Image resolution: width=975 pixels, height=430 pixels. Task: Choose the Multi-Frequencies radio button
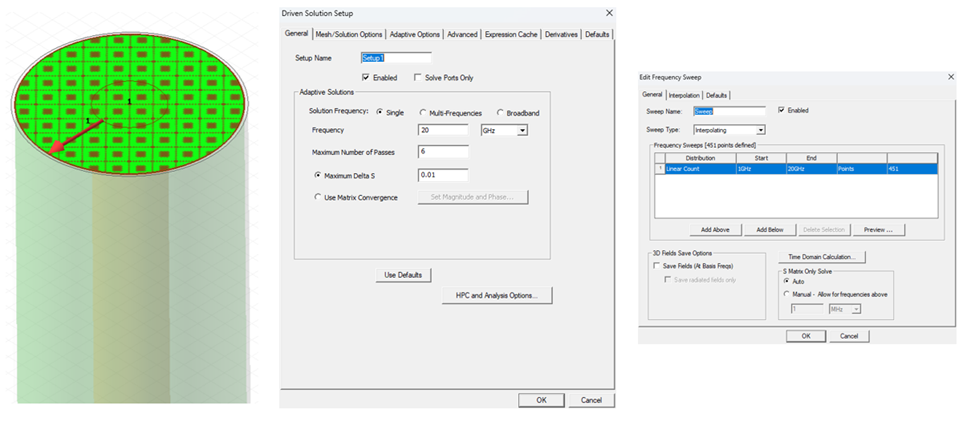(421, 112)
